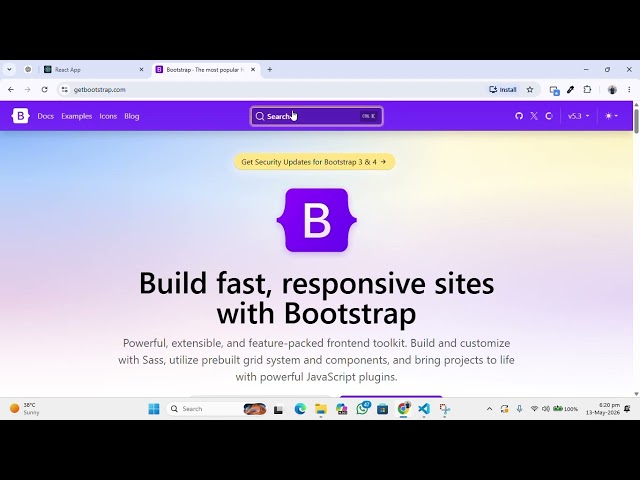Open the Docs navbar link
640x480 pixels.
(46, 116)
